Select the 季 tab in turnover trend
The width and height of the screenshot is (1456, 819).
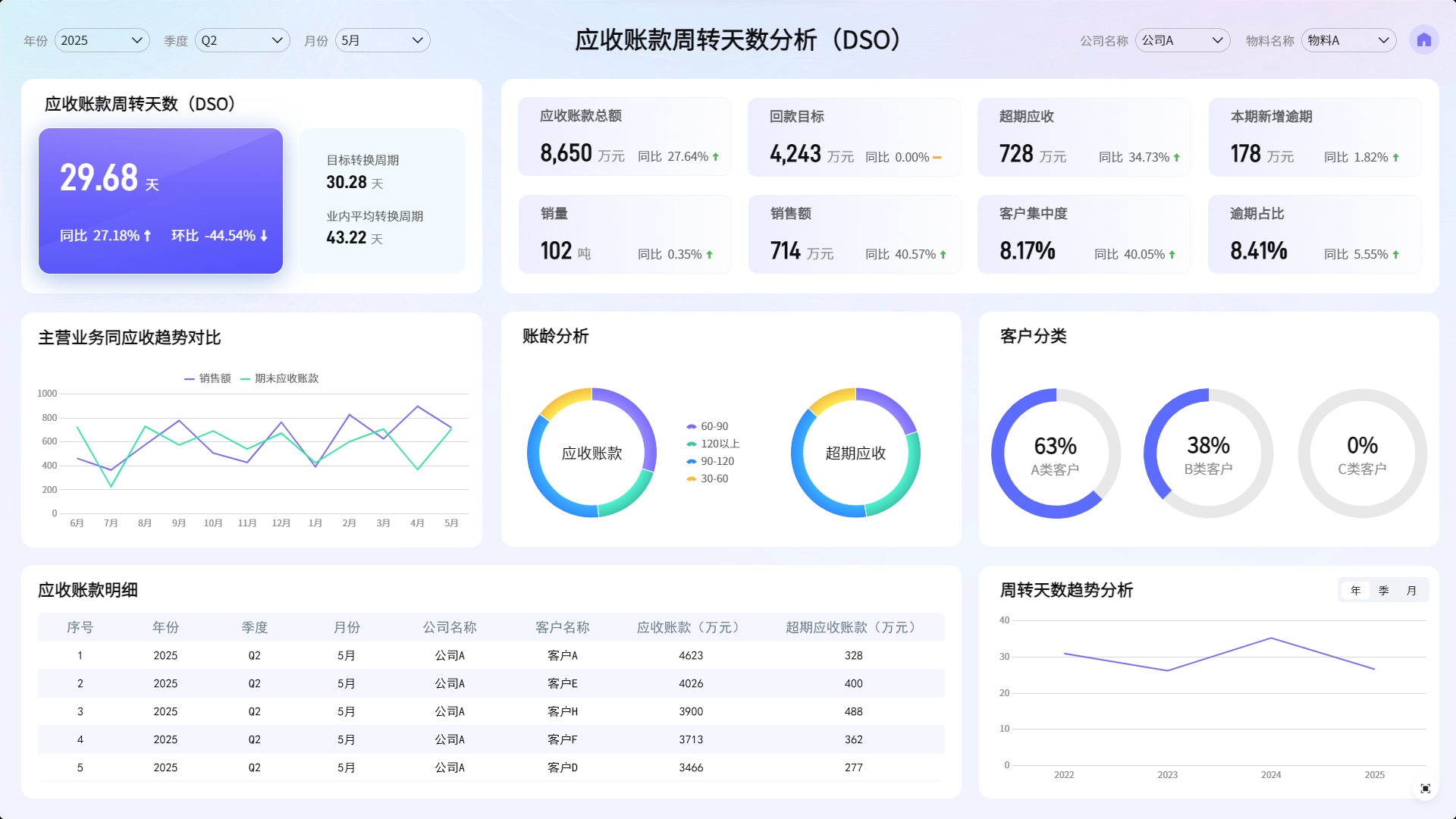[x=1383, y=591]
